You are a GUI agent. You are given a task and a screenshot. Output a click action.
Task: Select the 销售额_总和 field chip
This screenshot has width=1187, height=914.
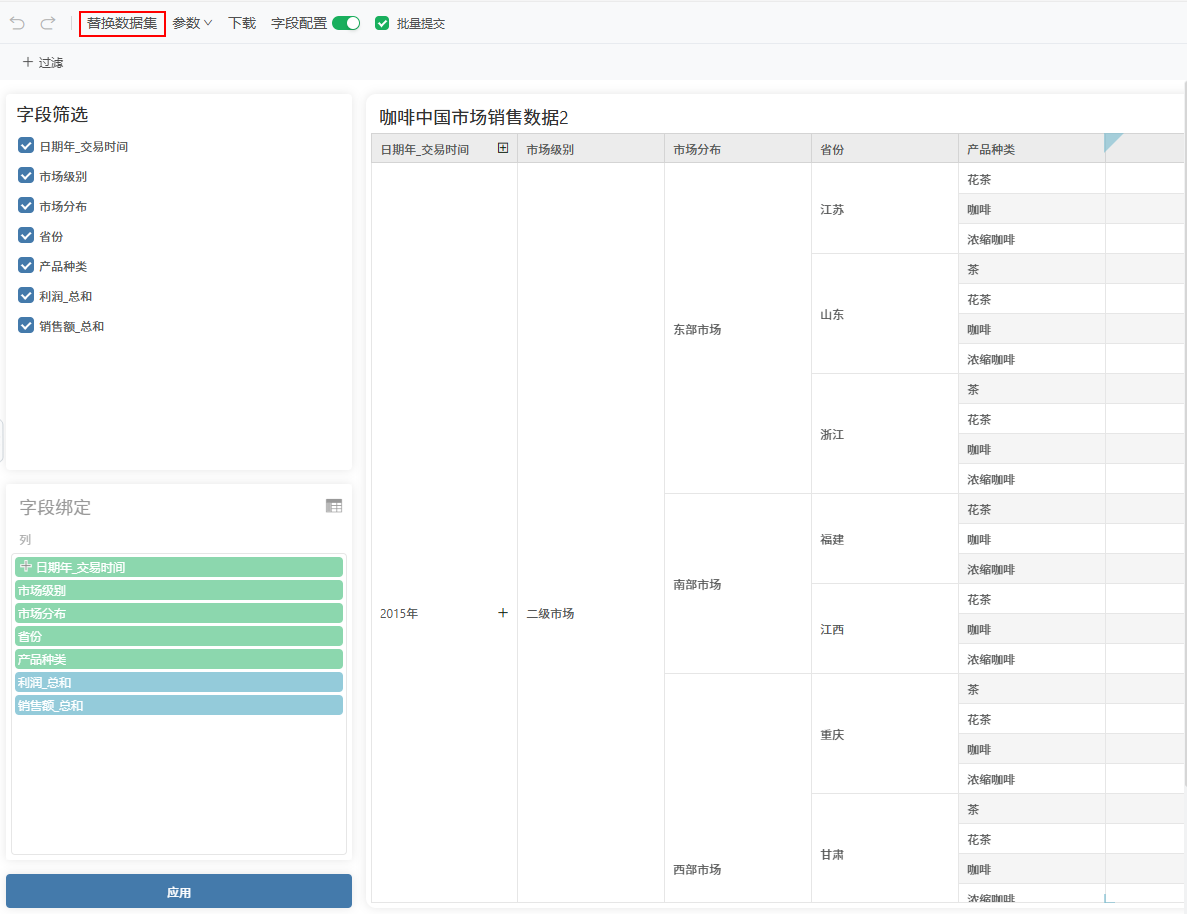click(x=179, y=705)
